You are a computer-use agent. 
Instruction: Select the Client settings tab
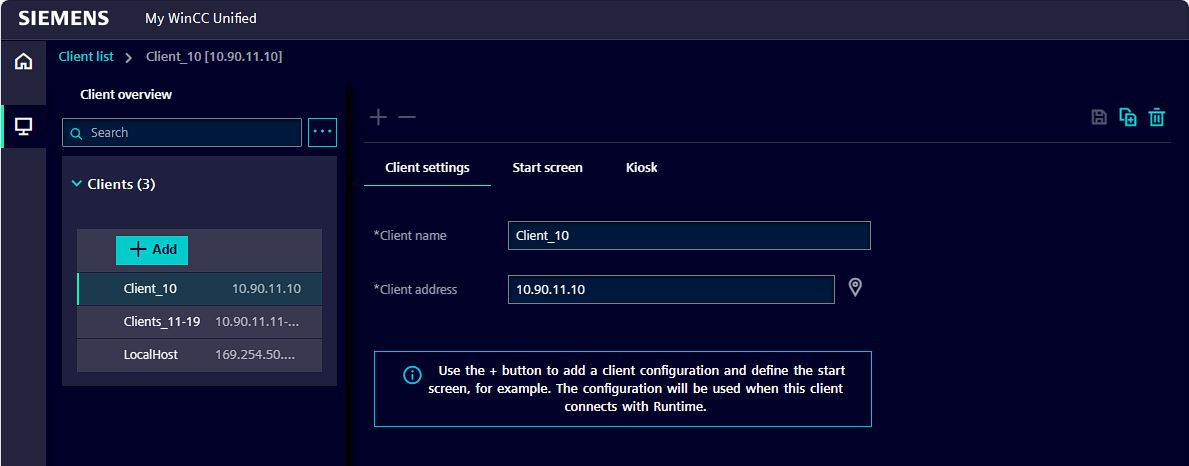[x=427, y=168]
